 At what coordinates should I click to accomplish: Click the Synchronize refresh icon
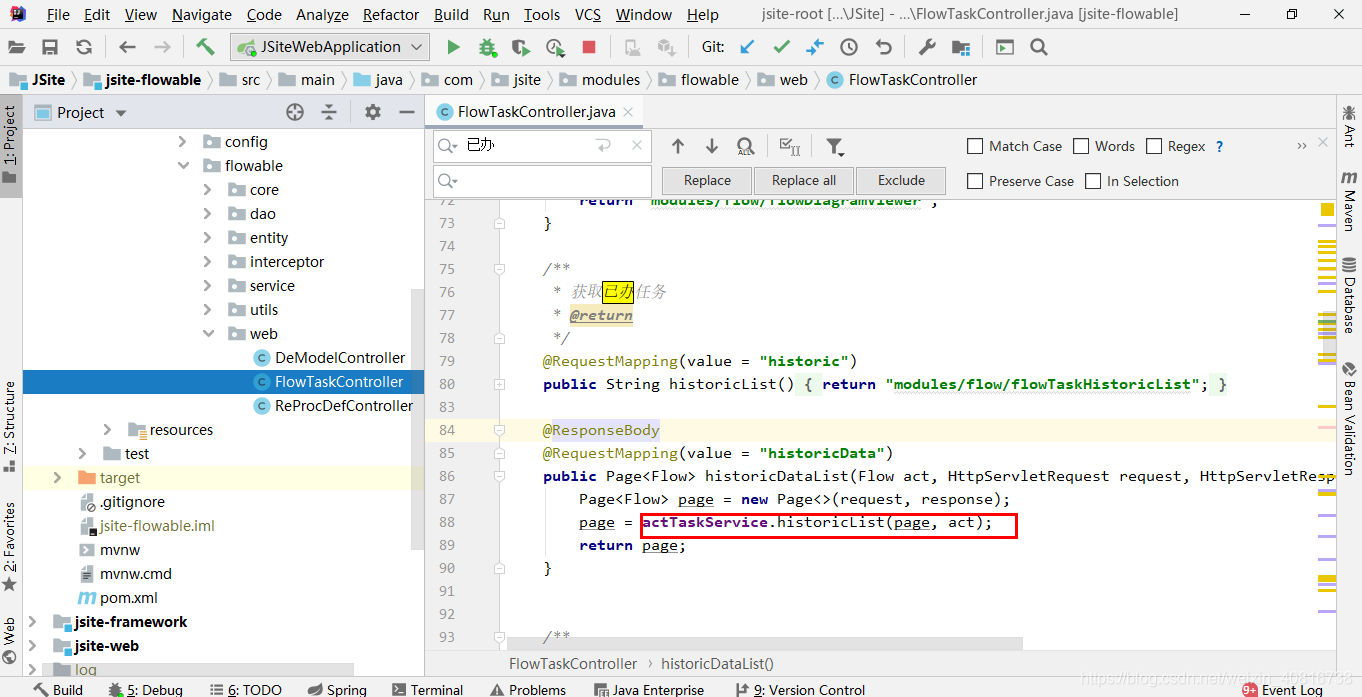(x=84, y=47)
